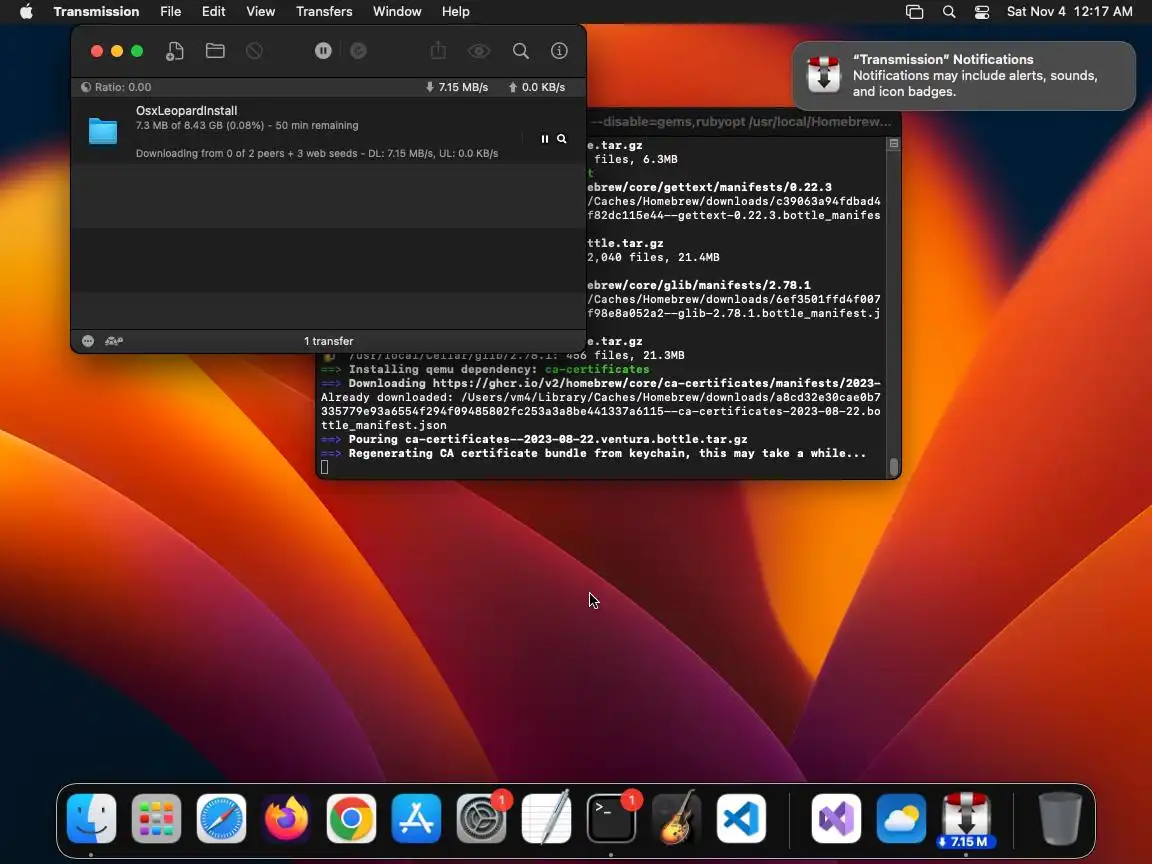Click the Transmission Notifications banner
1152x864 pixels.
tap(964, 76)
